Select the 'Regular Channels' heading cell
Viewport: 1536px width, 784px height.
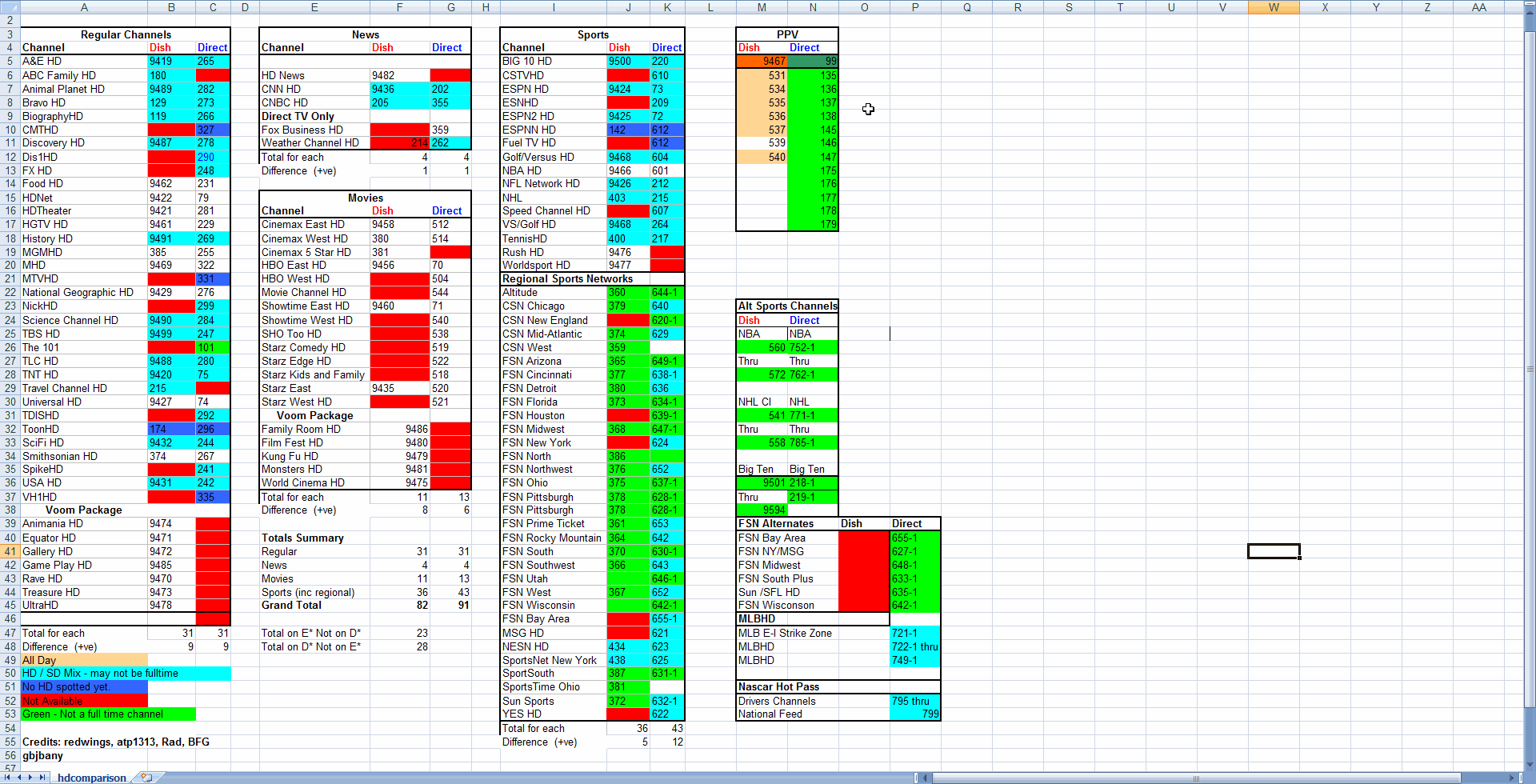[x=125, y=34]
